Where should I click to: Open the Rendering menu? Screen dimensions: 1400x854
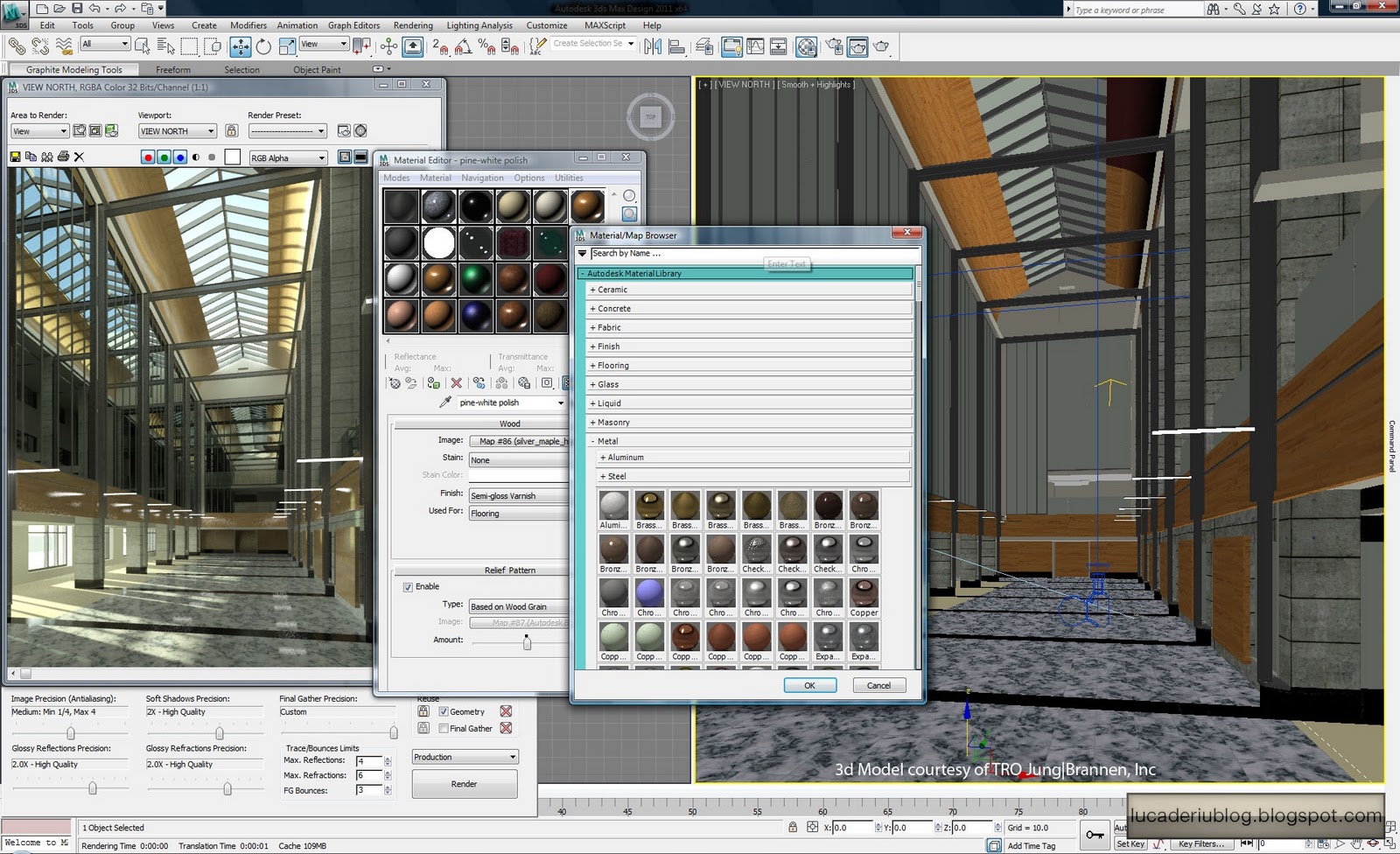[x=413, y=25]
